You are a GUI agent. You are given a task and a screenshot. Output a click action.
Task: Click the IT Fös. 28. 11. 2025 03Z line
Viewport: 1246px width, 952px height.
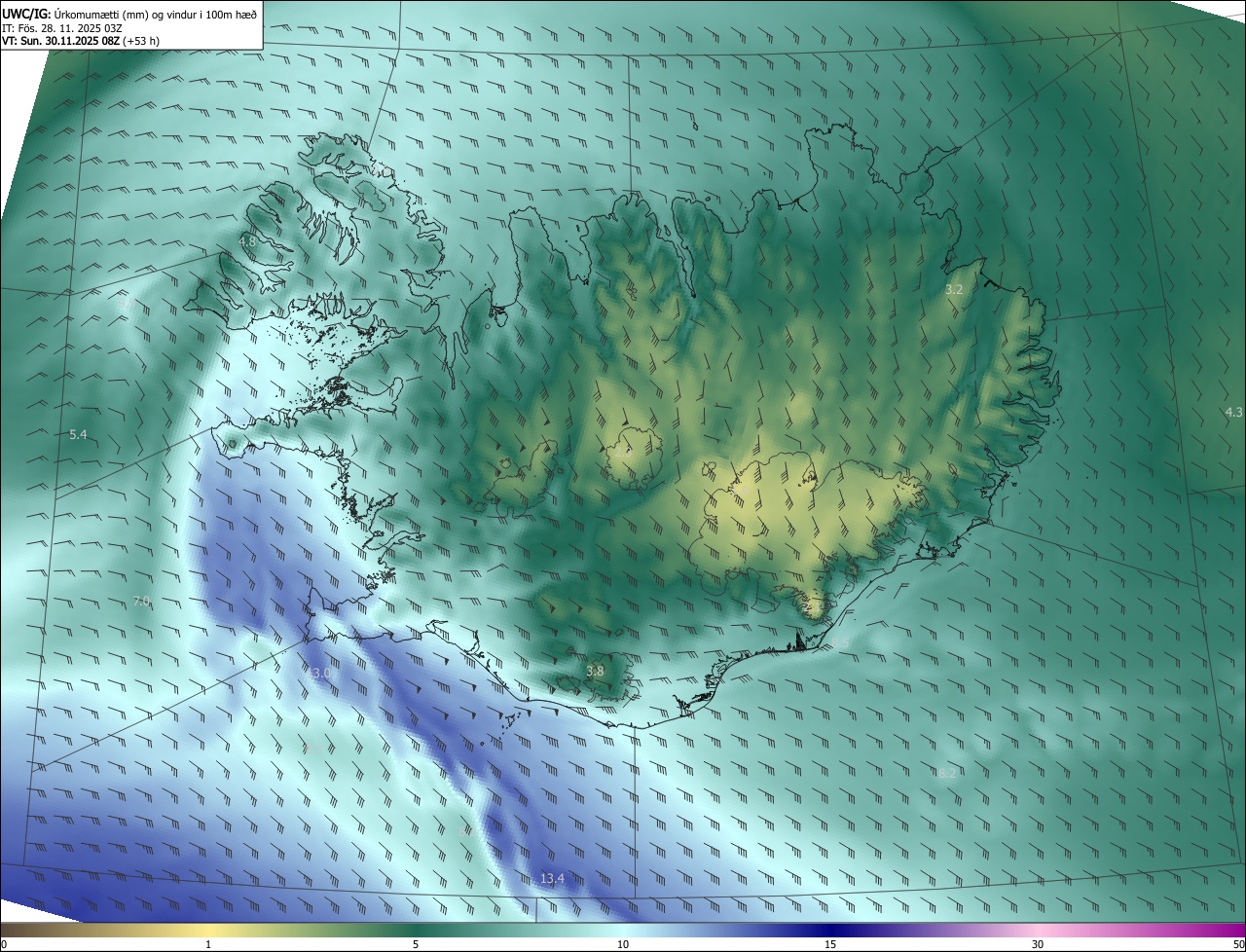coord(61,27)
